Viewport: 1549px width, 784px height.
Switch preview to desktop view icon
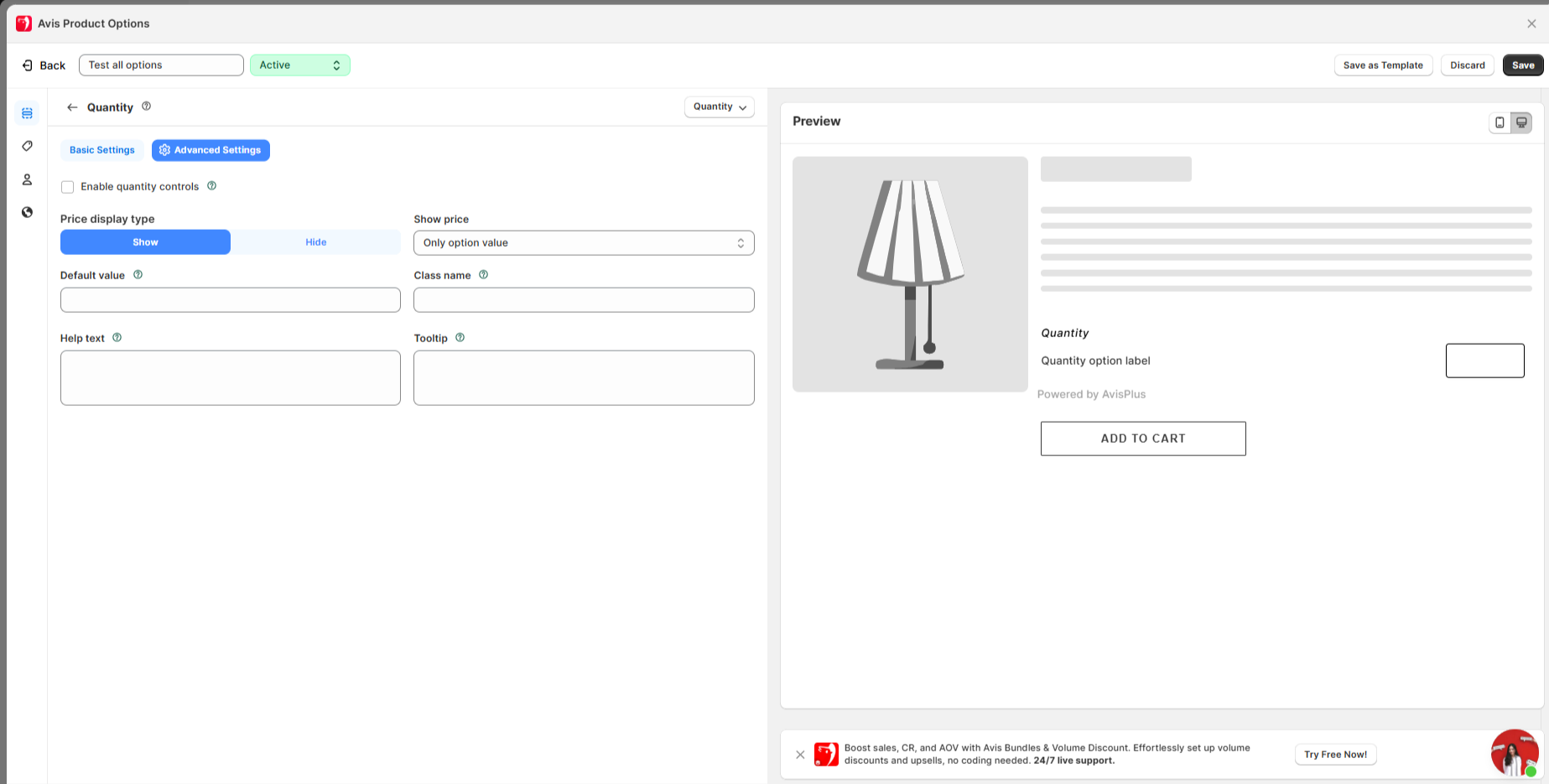1521,122
